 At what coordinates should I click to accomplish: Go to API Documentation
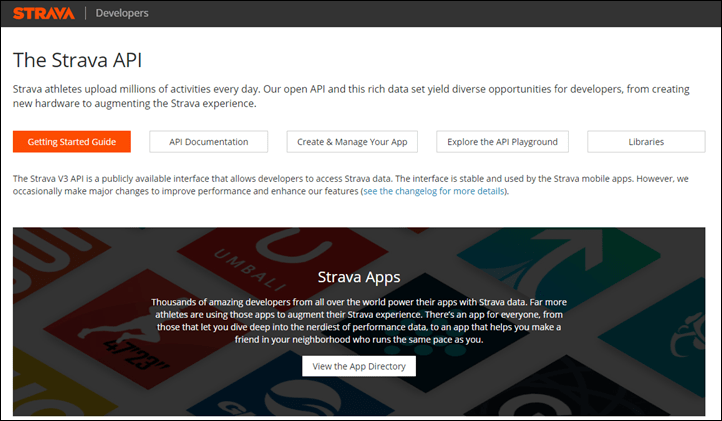click(x=209, y=142)
